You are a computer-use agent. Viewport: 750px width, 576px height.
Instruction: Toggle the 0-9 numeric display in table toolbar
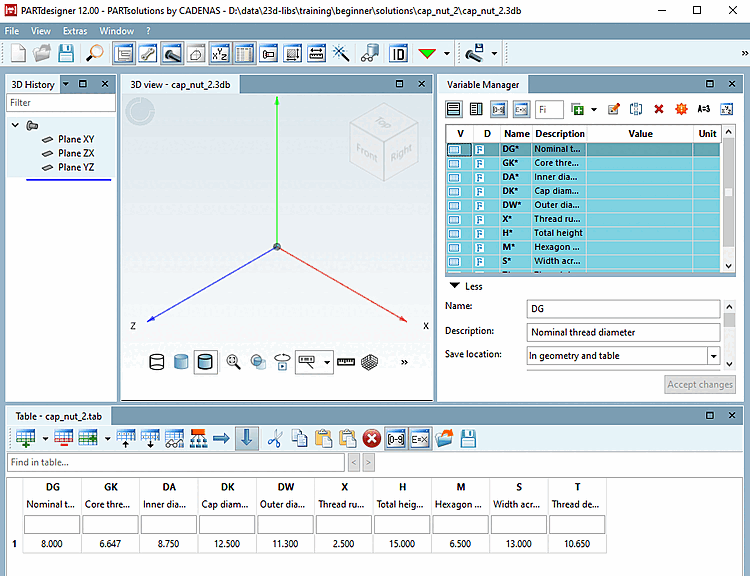396,438
